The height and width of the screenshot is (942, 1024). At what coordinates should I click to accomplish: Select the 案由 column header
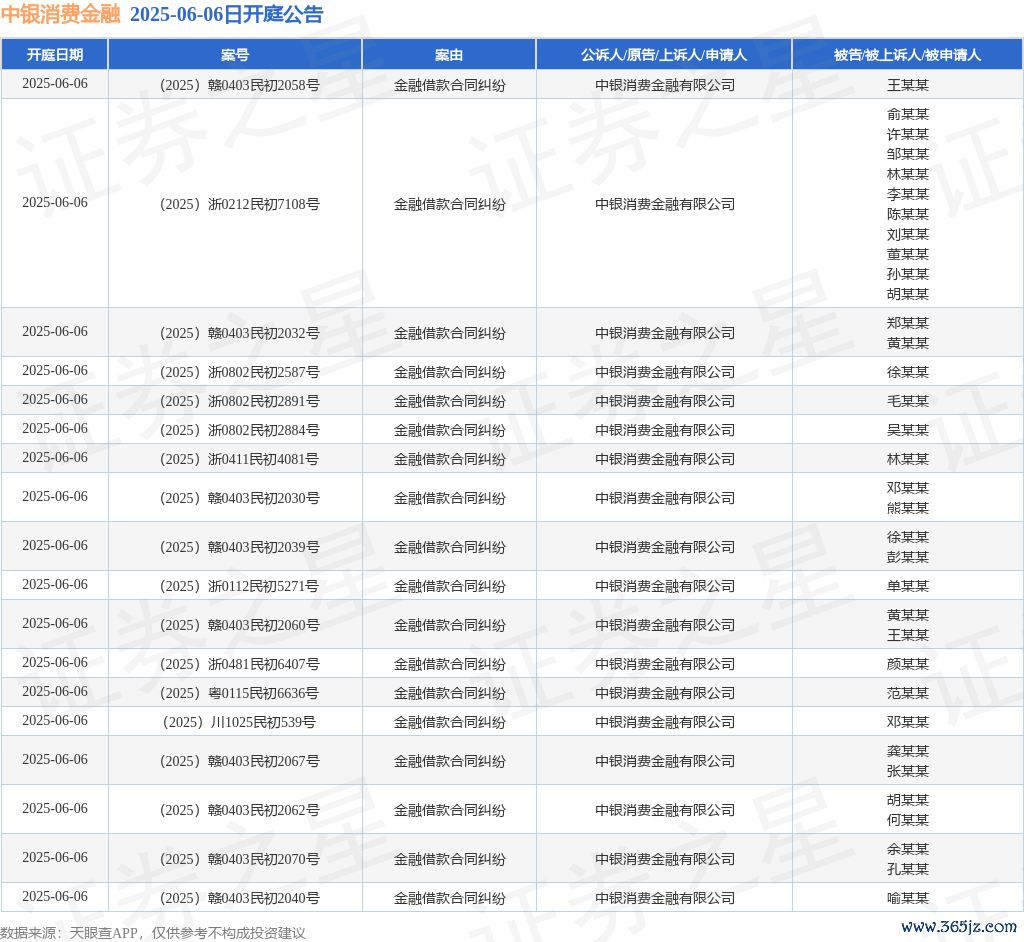pyautogui.click(x=449, y=55)
